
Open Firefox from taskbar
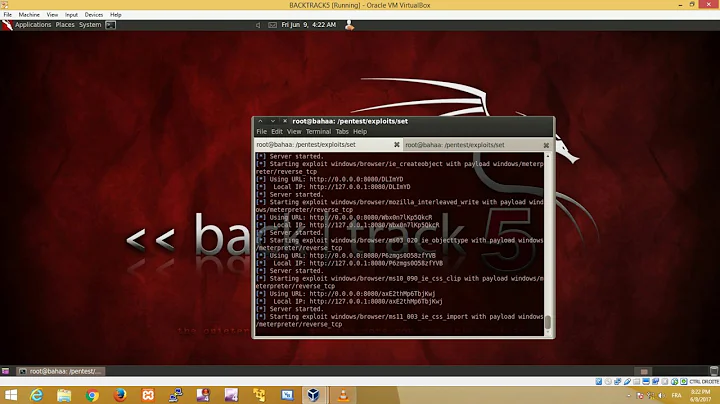(x=120, y=395)
